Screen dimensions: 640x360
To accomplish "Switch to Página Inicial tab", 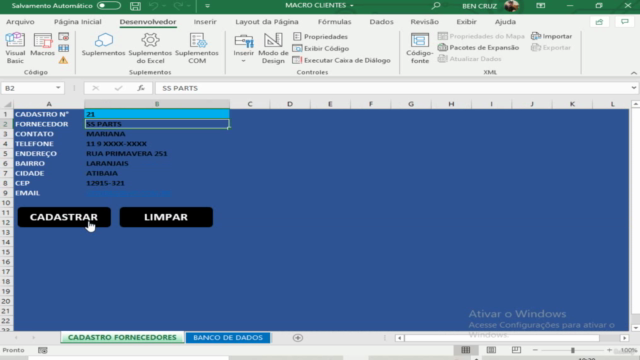I will point(78,22).
